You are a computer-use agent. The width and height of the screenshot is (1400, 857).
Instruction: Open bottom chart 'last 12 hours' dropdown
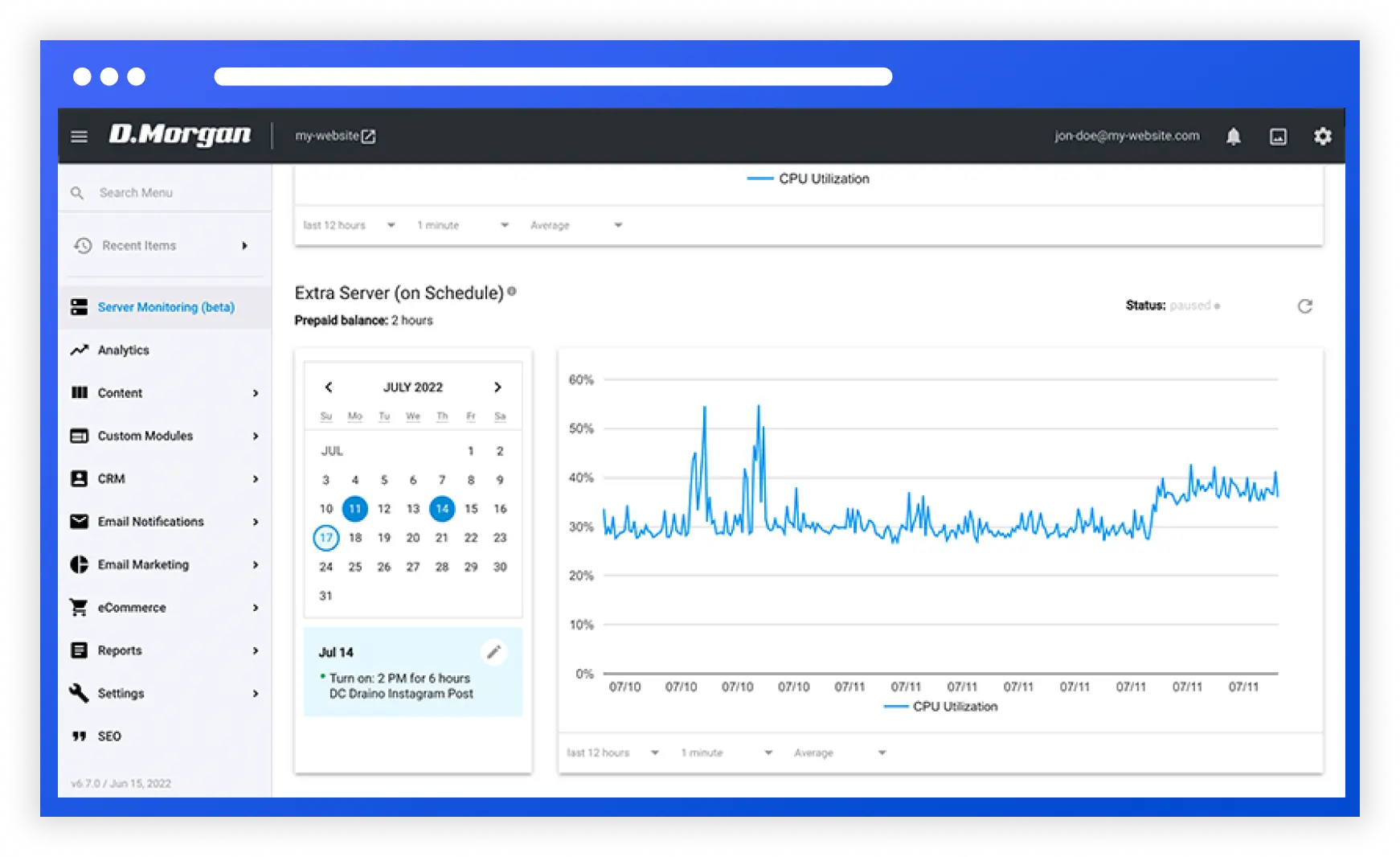coord(612,752)
